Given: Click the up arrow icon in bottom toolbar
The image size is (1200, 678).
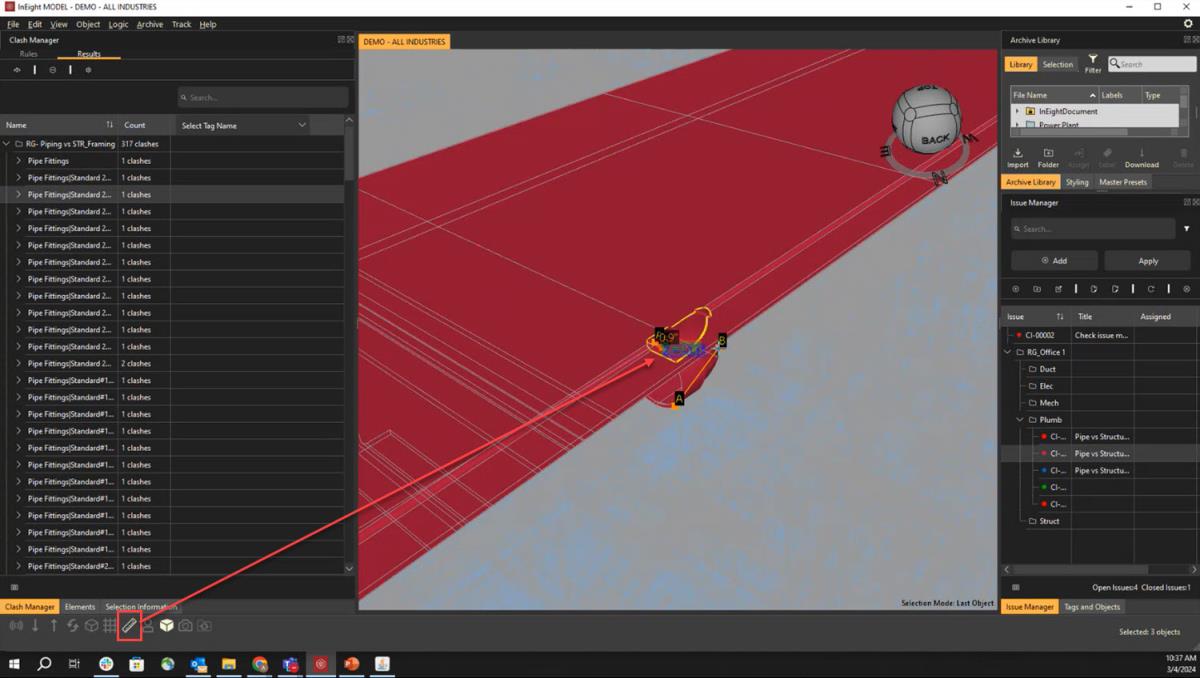Looking at the screenshot, I should pos(54,626).
